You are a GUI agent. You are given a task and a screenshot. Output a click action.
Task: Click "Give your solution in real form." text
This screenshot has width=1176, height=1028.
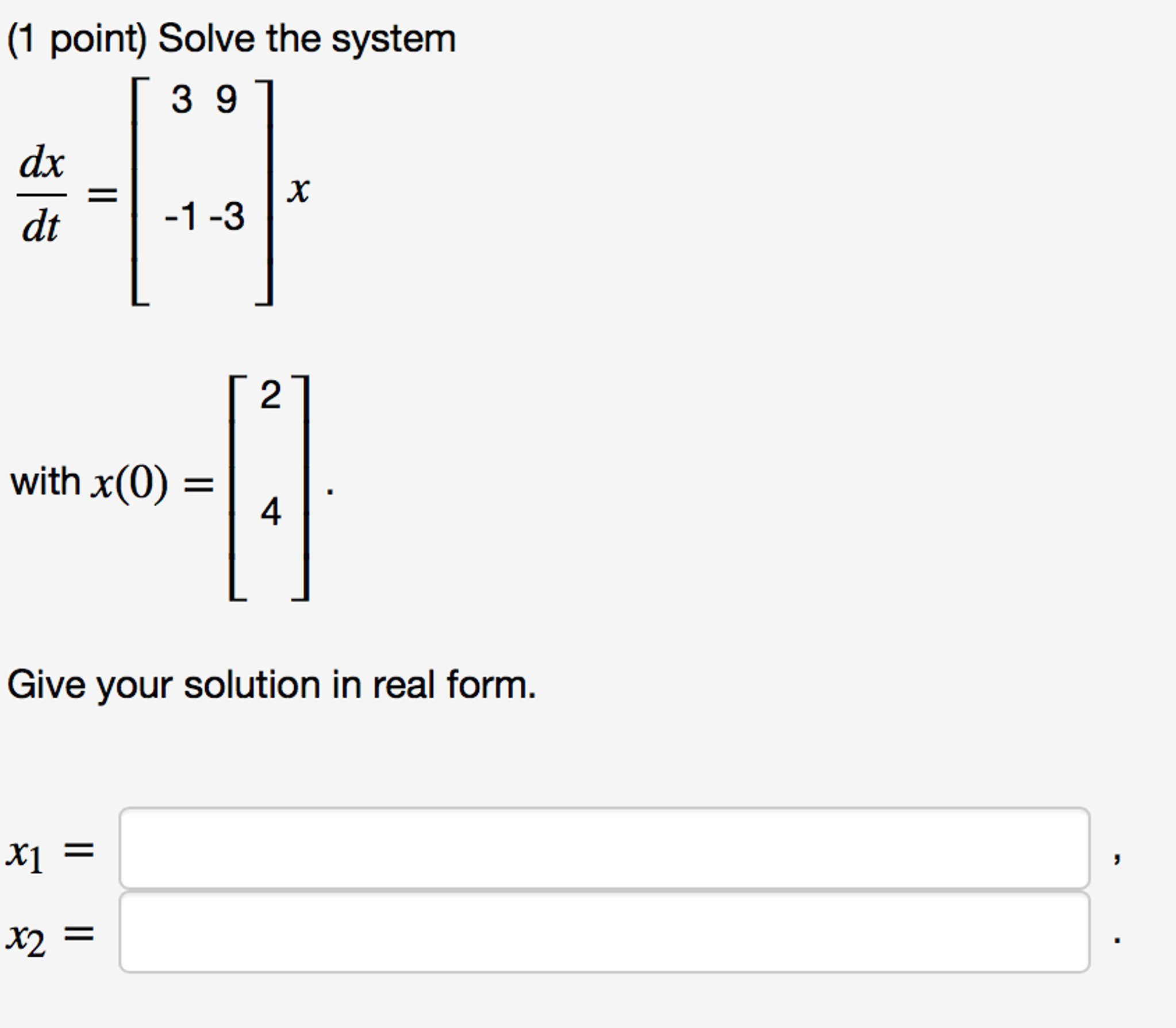[271, 685]
